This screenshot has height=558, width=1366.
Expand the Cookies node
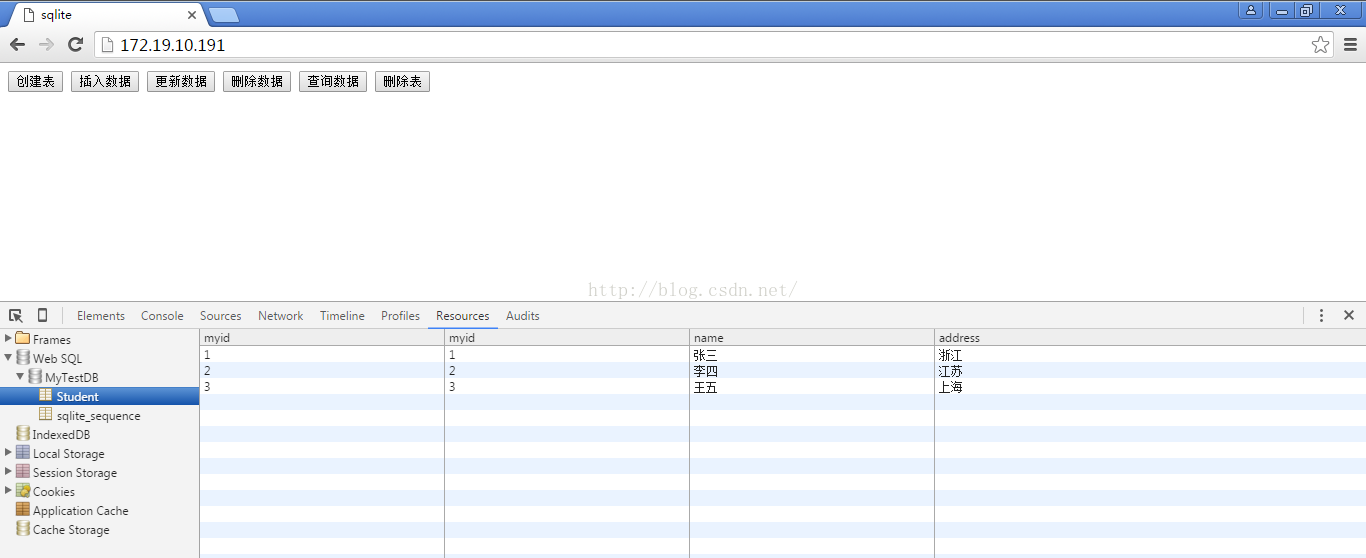(9, 490)
